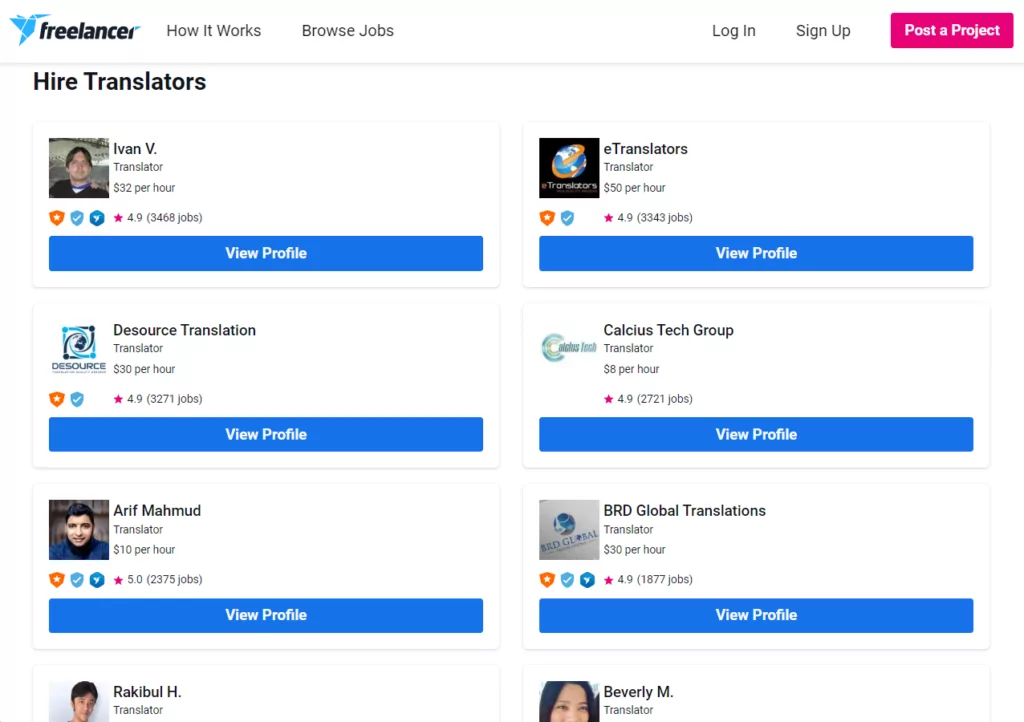Select the name BRD Global Translations
1024x722 pixels.
click(x=684, y=510)
